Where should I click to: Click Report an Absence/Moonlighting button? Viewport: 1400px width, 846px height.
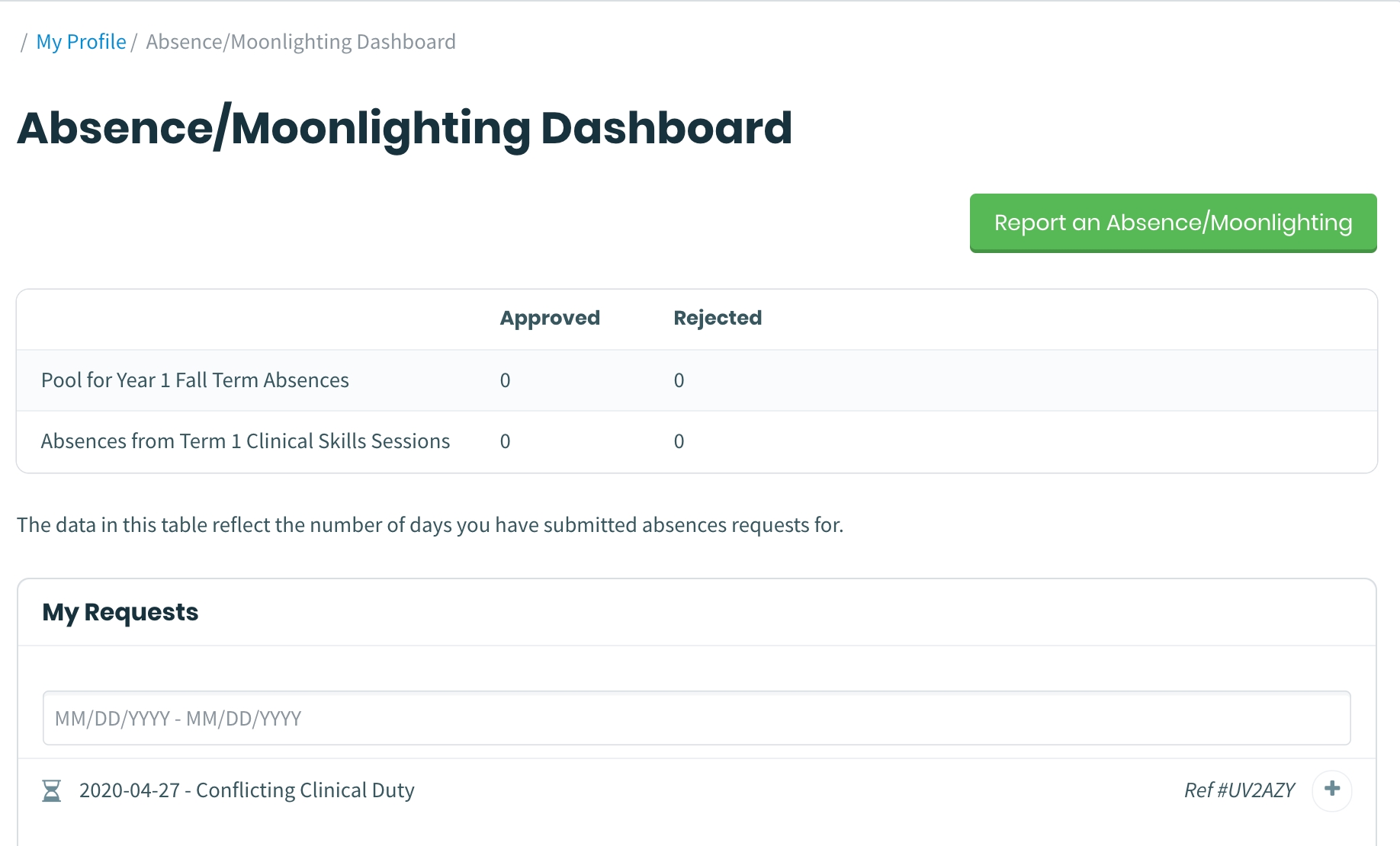pyautogui.click(x=1173, y=223)
